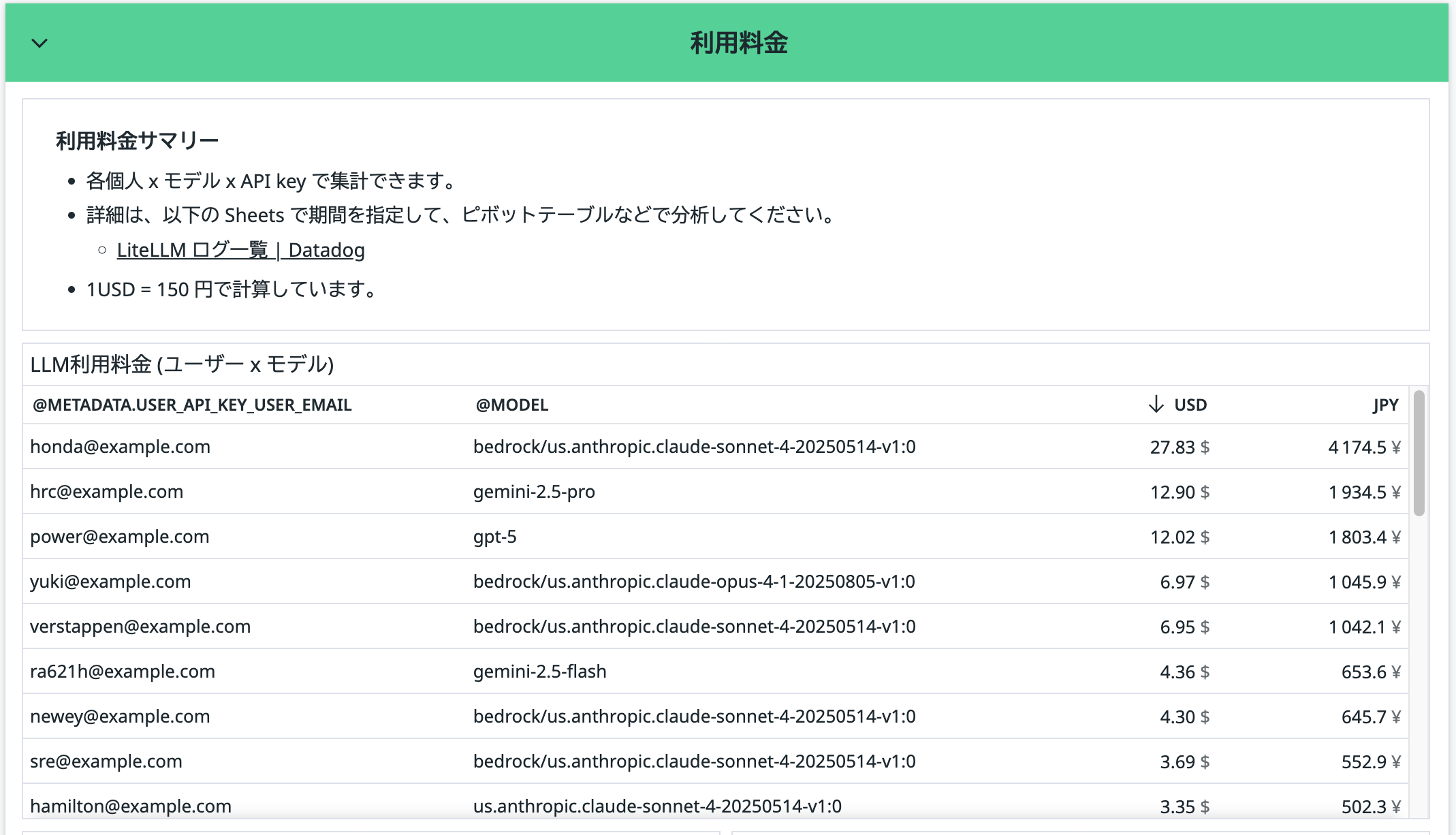This screenshot has height=835, width=1456.
Task: Click the @METADATA.USER_API_KEY_USER_EMAIL column header
Action: (191, 405)
